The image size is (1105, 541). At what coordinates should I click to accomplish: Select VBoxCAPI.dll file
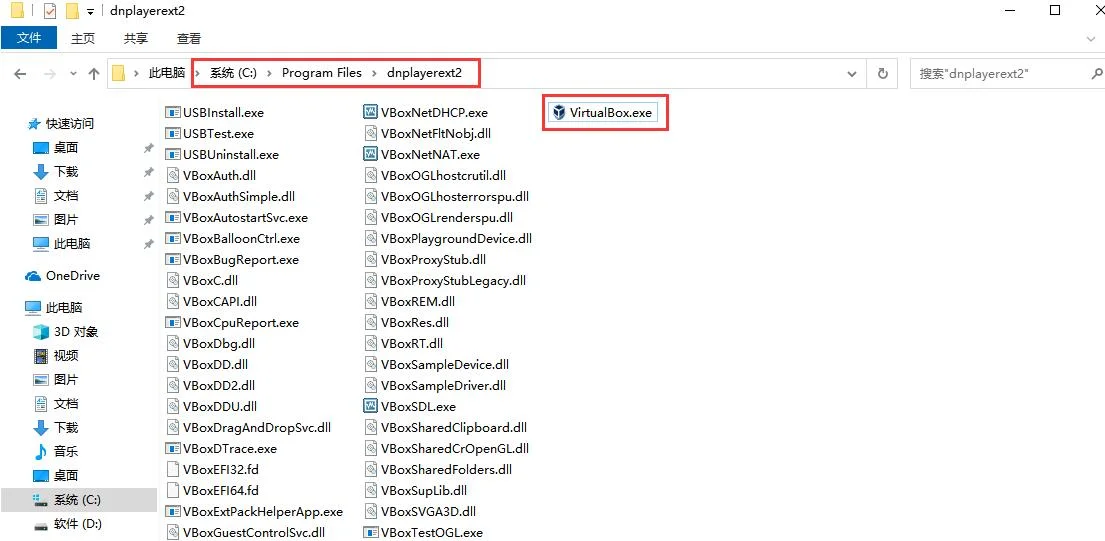[212, 301]
